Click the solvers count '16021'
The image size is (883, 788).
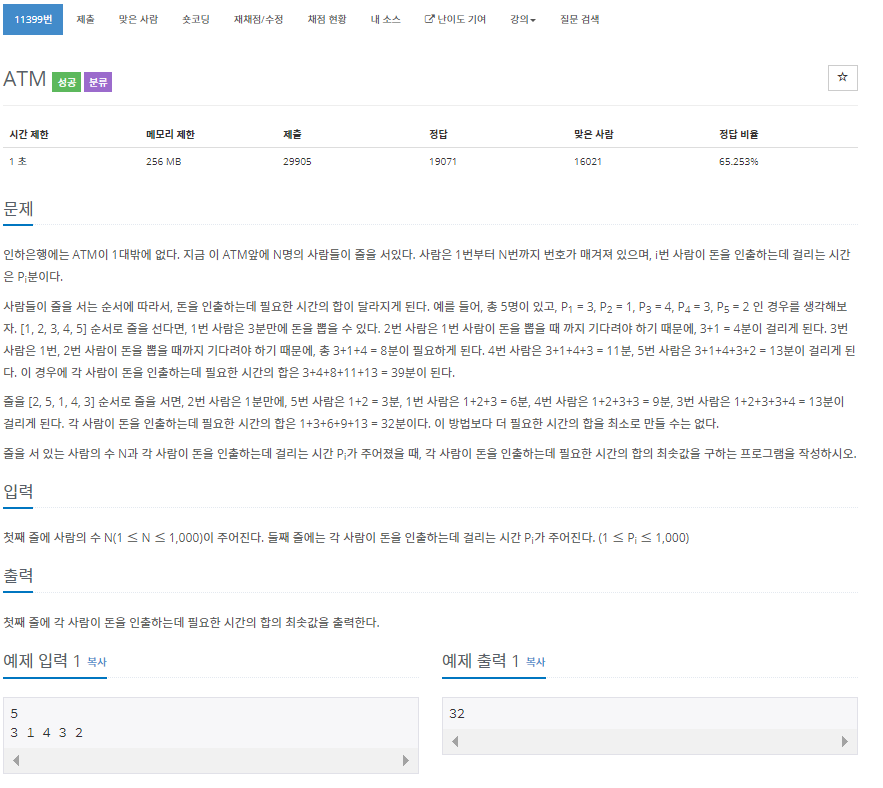588,162
